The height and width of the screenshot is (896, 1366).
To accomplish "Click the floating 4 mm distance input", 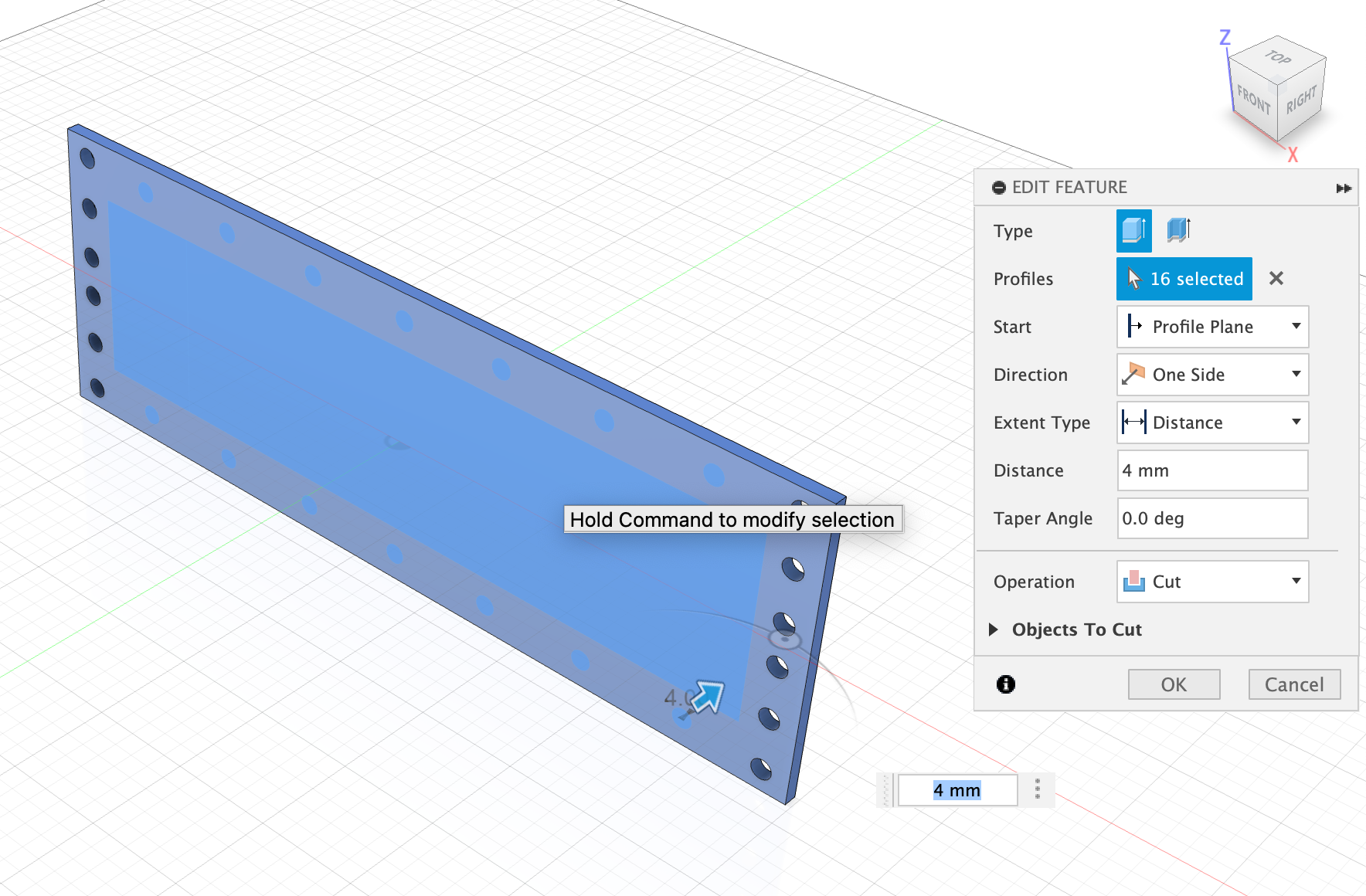I will click(957, 790).
